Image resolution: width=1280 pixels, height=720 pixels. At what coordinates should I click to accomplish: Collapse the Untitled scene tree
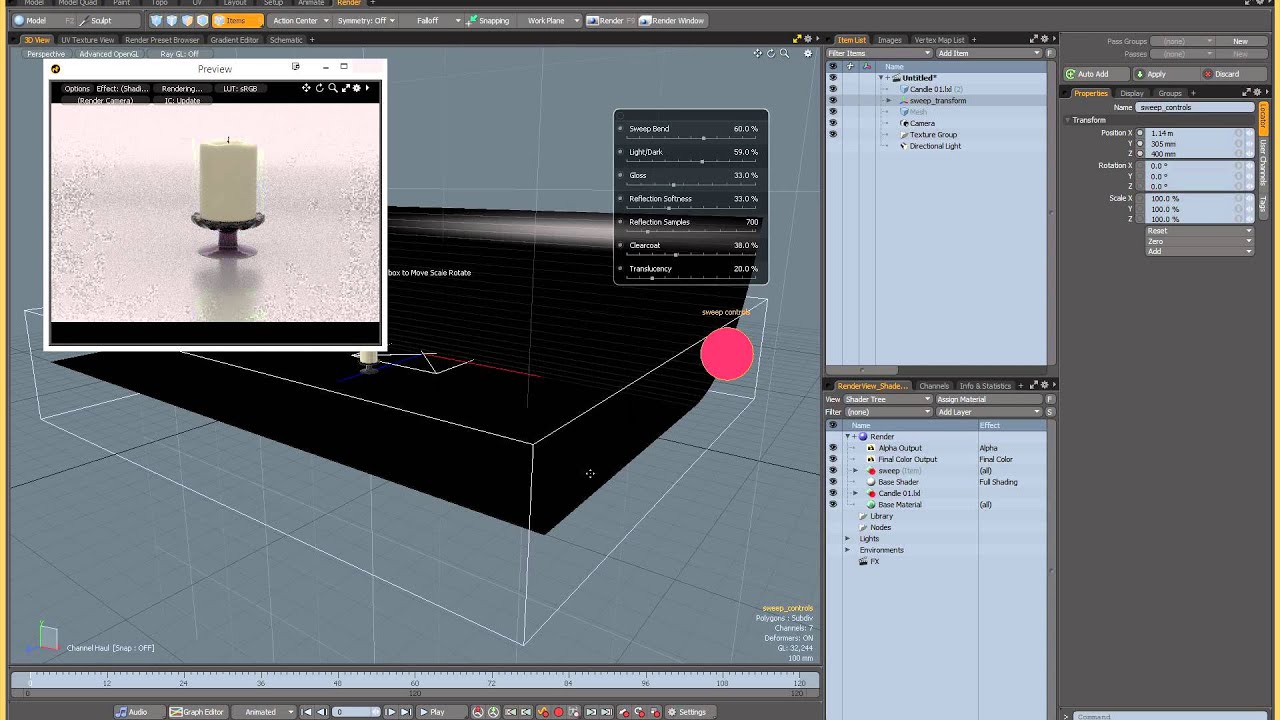pyautogui.click(x=881, y=78)
